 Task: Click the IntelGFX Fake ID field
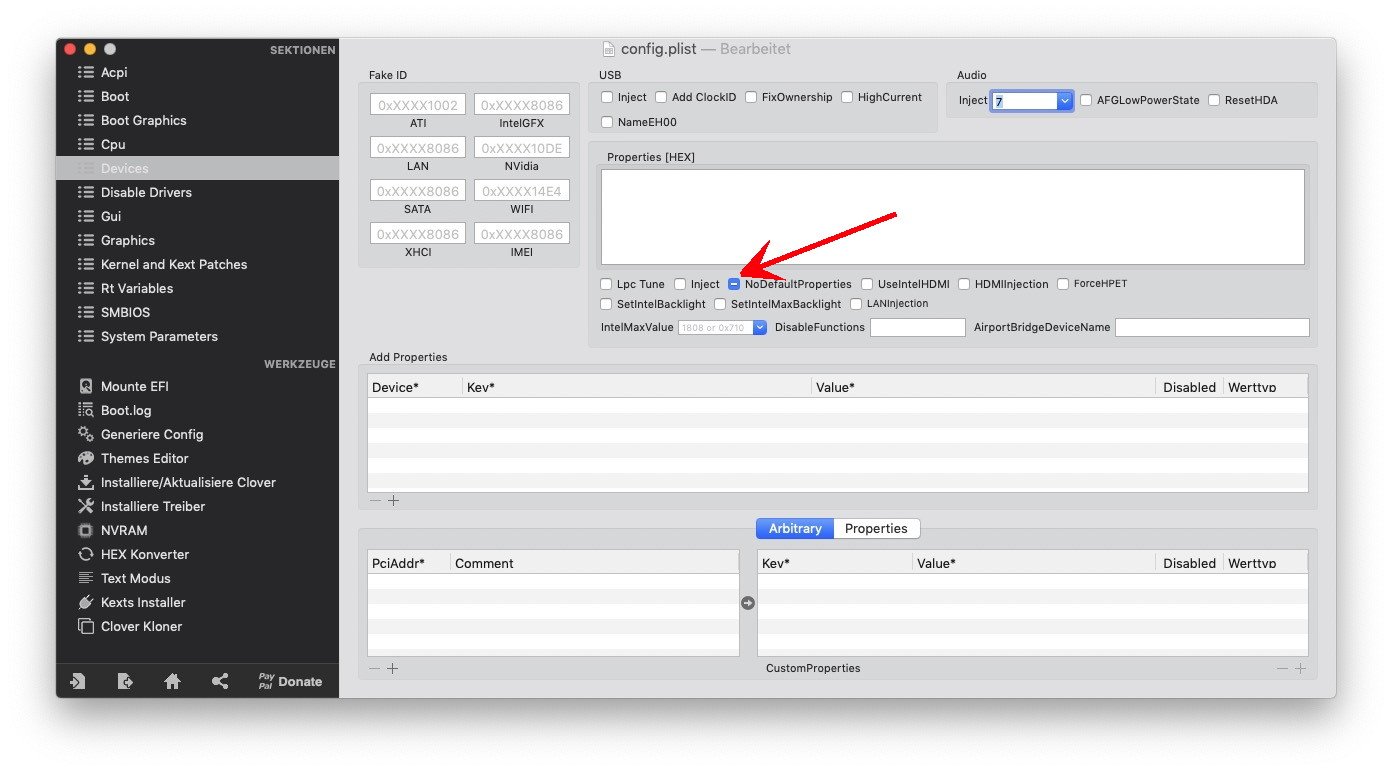[522, 105]
